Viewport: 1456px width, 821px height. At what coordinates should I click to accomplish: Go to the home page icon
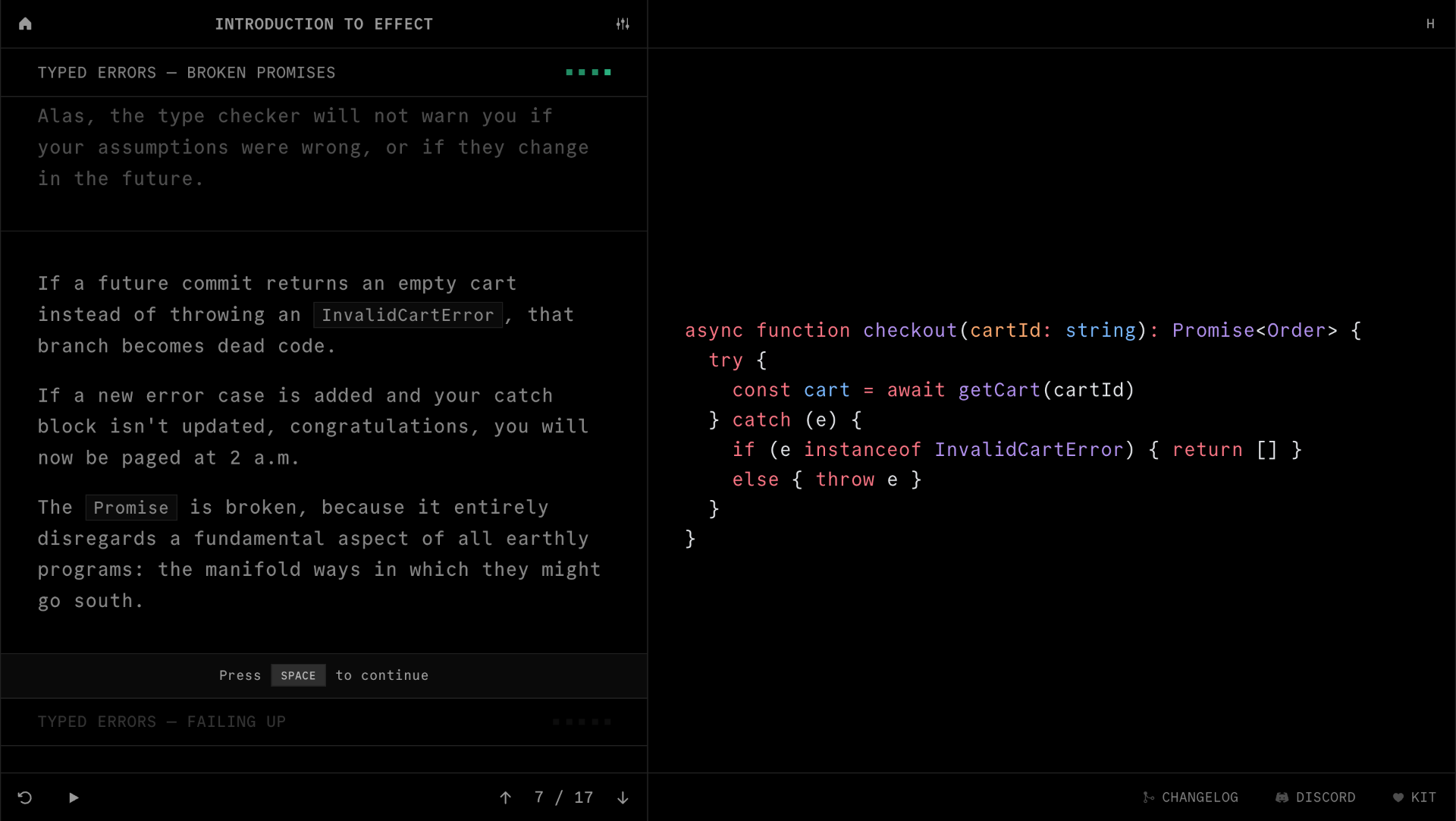coord(25,24)
